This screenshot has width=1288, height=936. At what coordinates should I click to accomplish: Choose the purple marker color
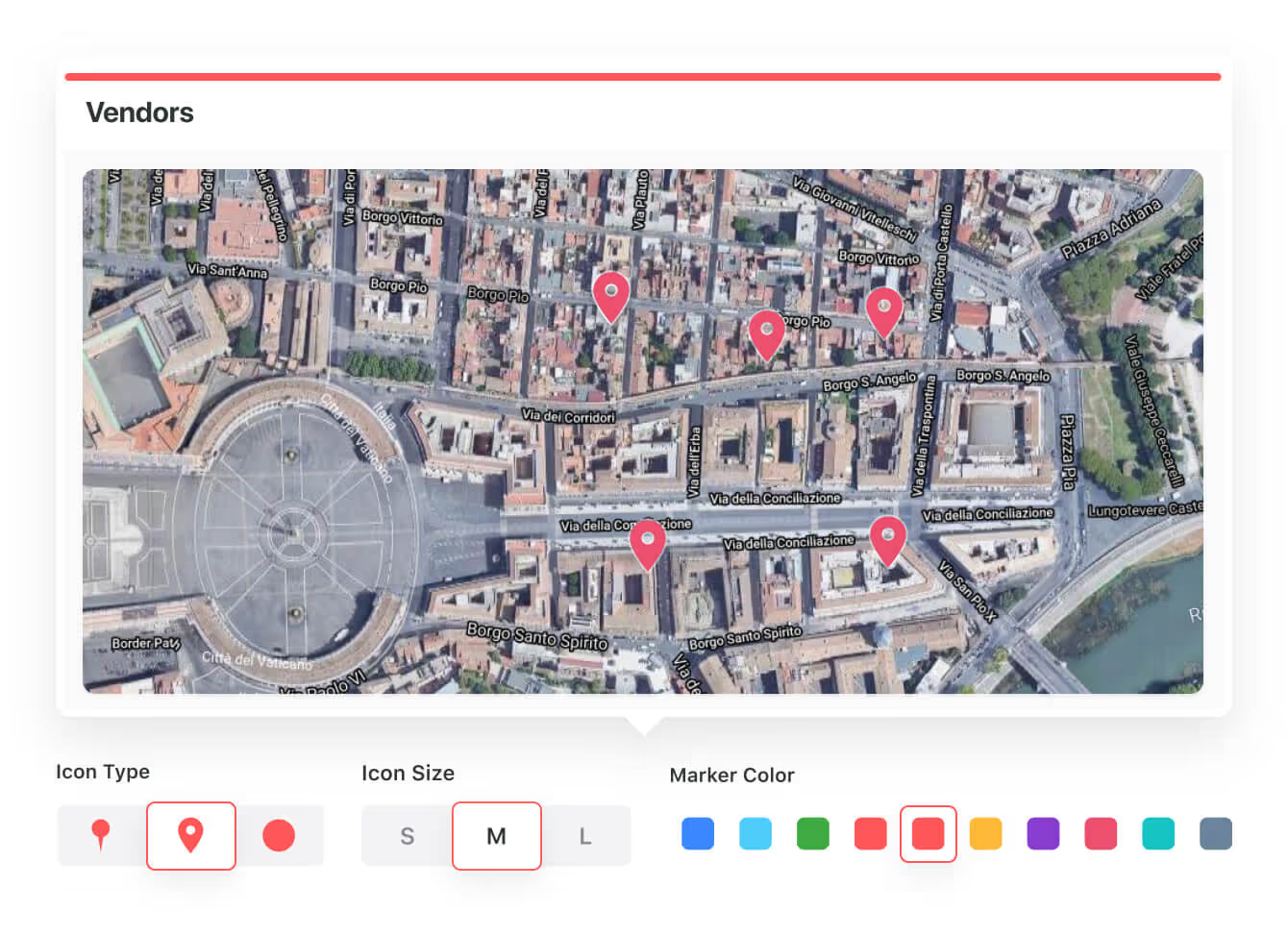pos(1043,833)
